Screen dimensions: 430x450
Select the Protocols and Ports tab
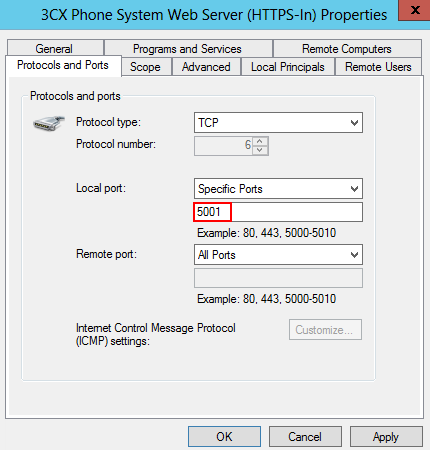click(63, 65)
